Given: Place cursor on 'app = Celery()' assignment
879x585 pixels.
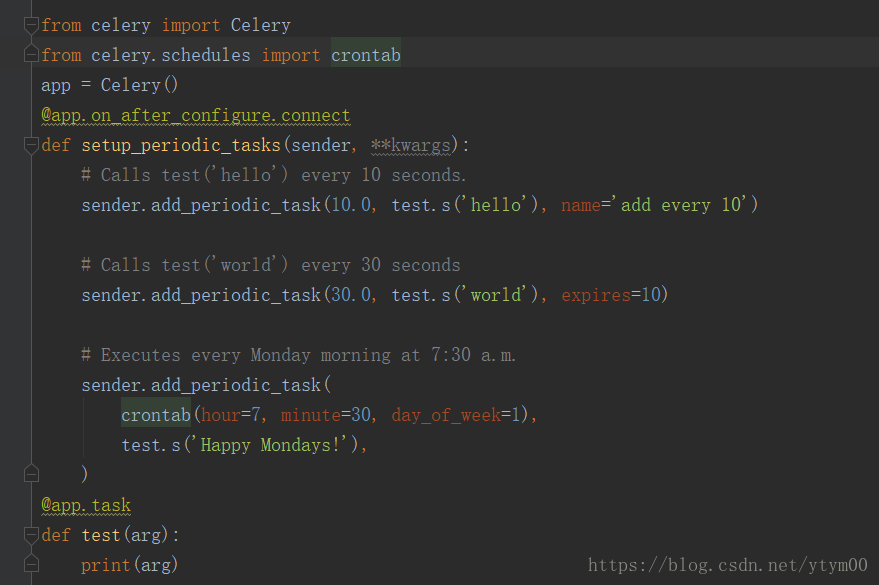Looking at the screenshot, I should [109, 85].
